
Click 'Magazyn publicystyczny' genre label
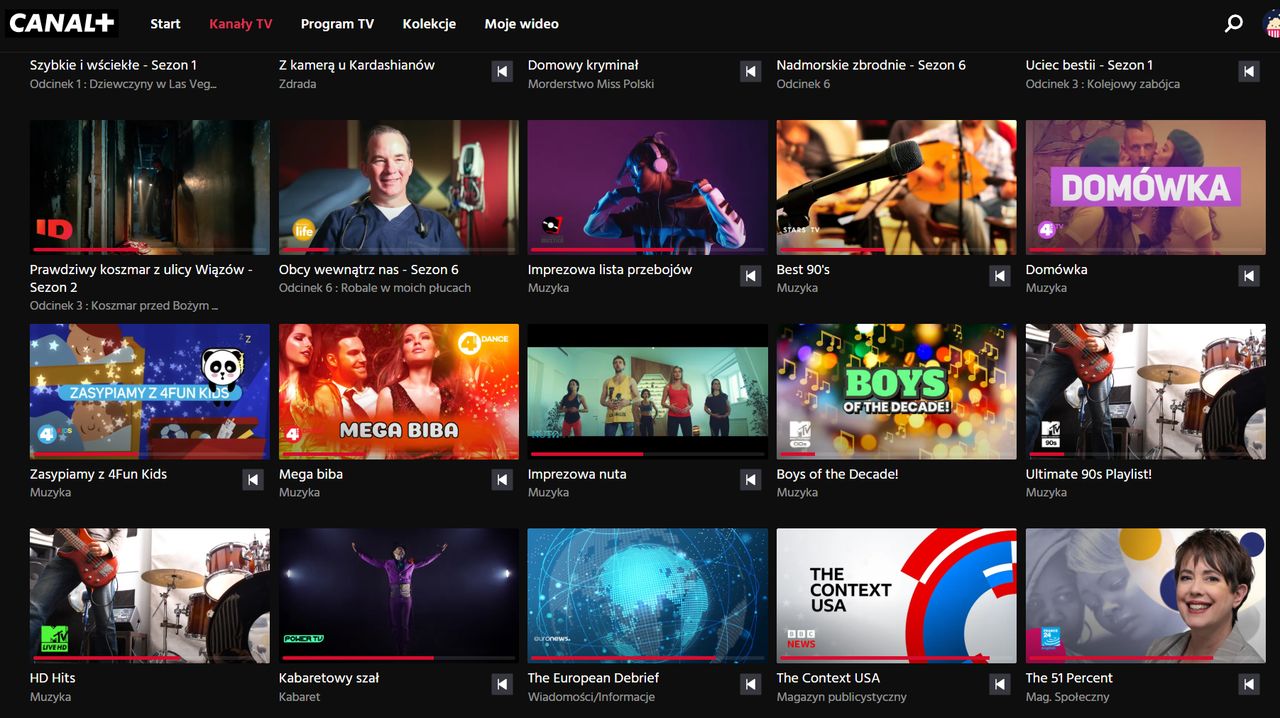pyautogui.click(x=842, y=697)
